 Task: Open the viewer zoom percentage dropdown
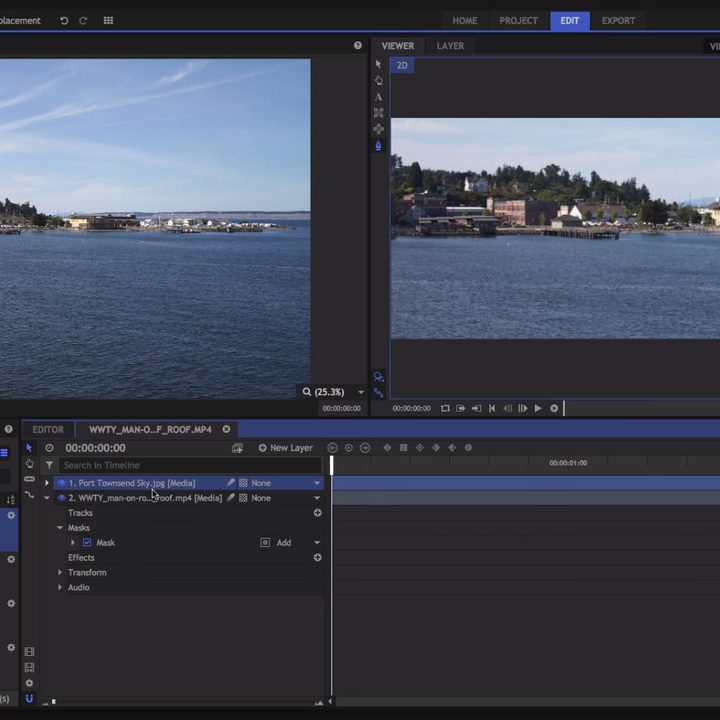[361, 392]
